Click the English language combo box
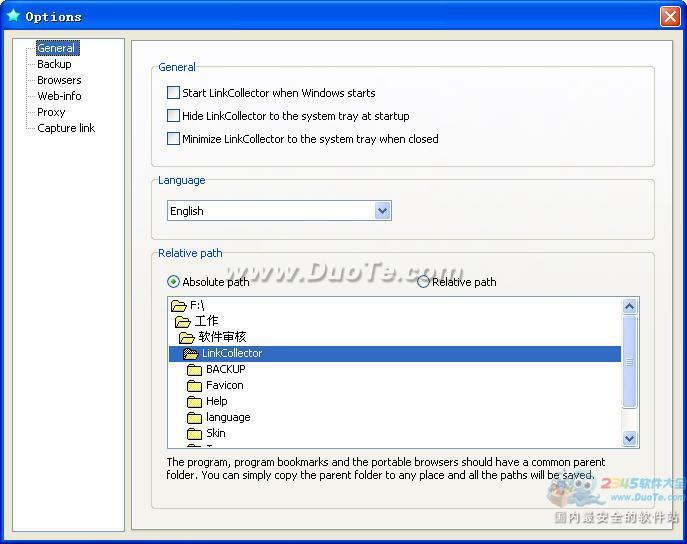This screenshot has height=544, width=687. click(279, 211)
